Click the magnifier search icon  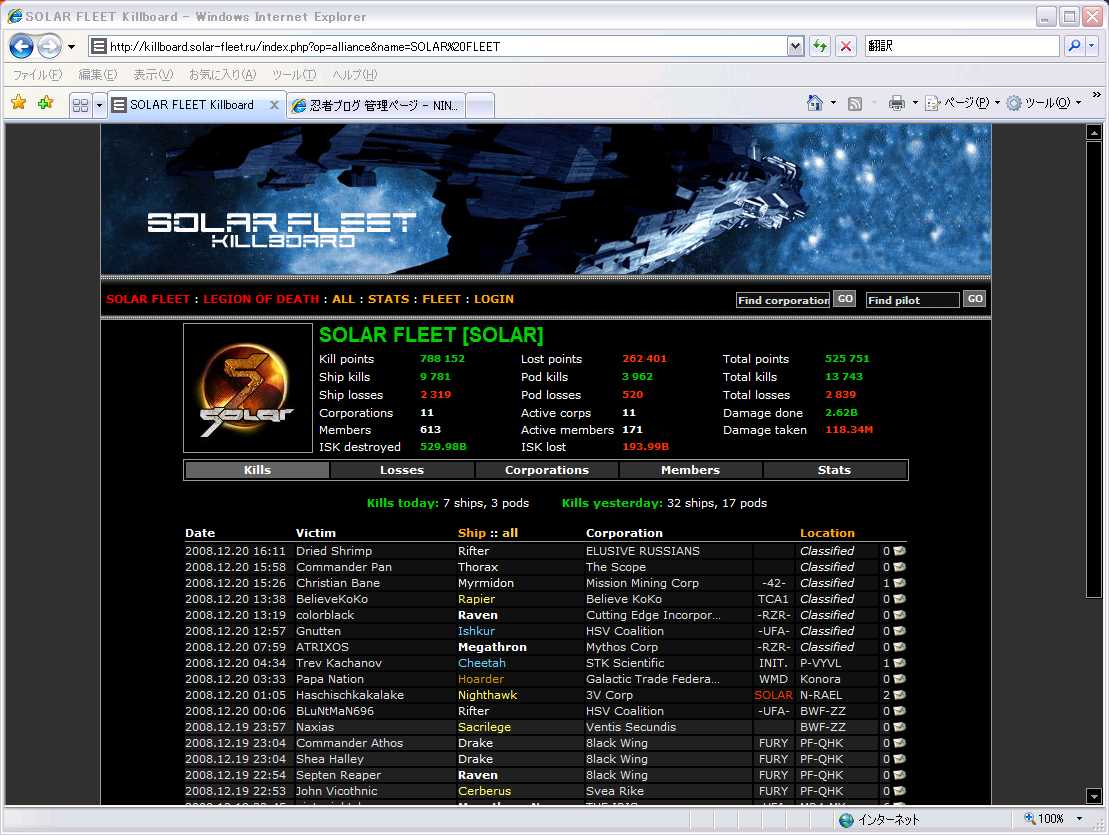1074,46
